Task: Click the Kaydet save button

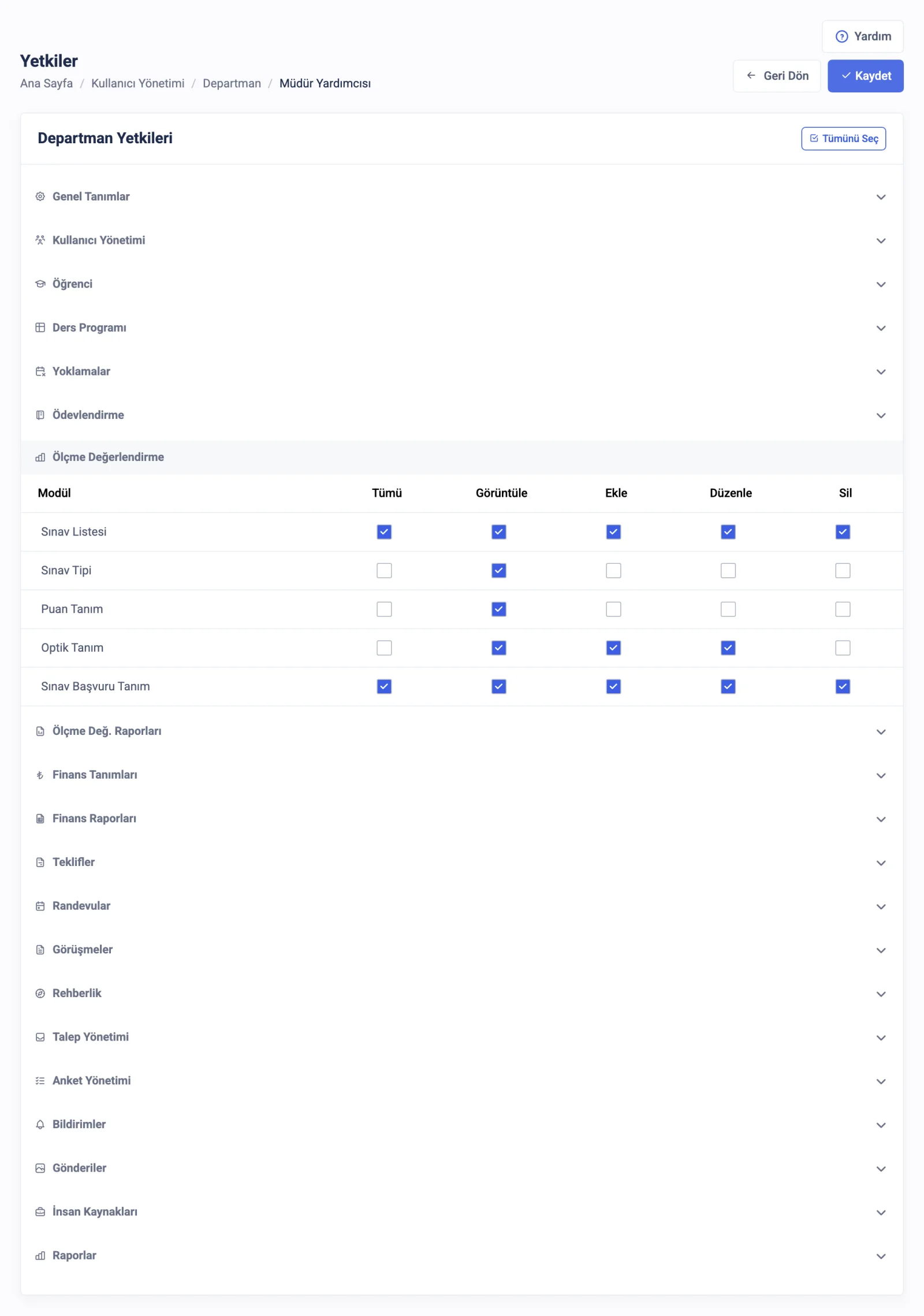Action: click(865, 76)
